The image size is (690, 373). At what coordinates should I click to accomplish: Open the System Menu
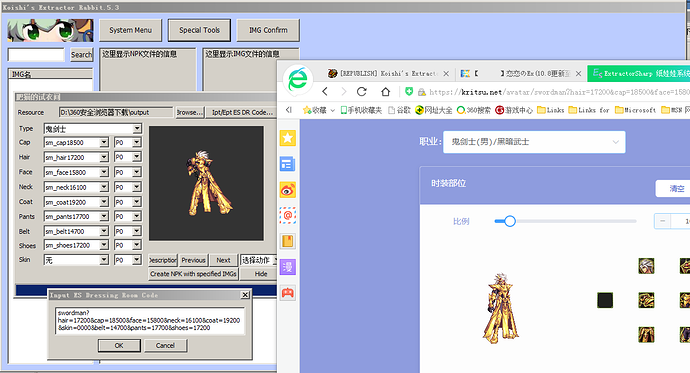pyautogui.click(x=130, y=30)
